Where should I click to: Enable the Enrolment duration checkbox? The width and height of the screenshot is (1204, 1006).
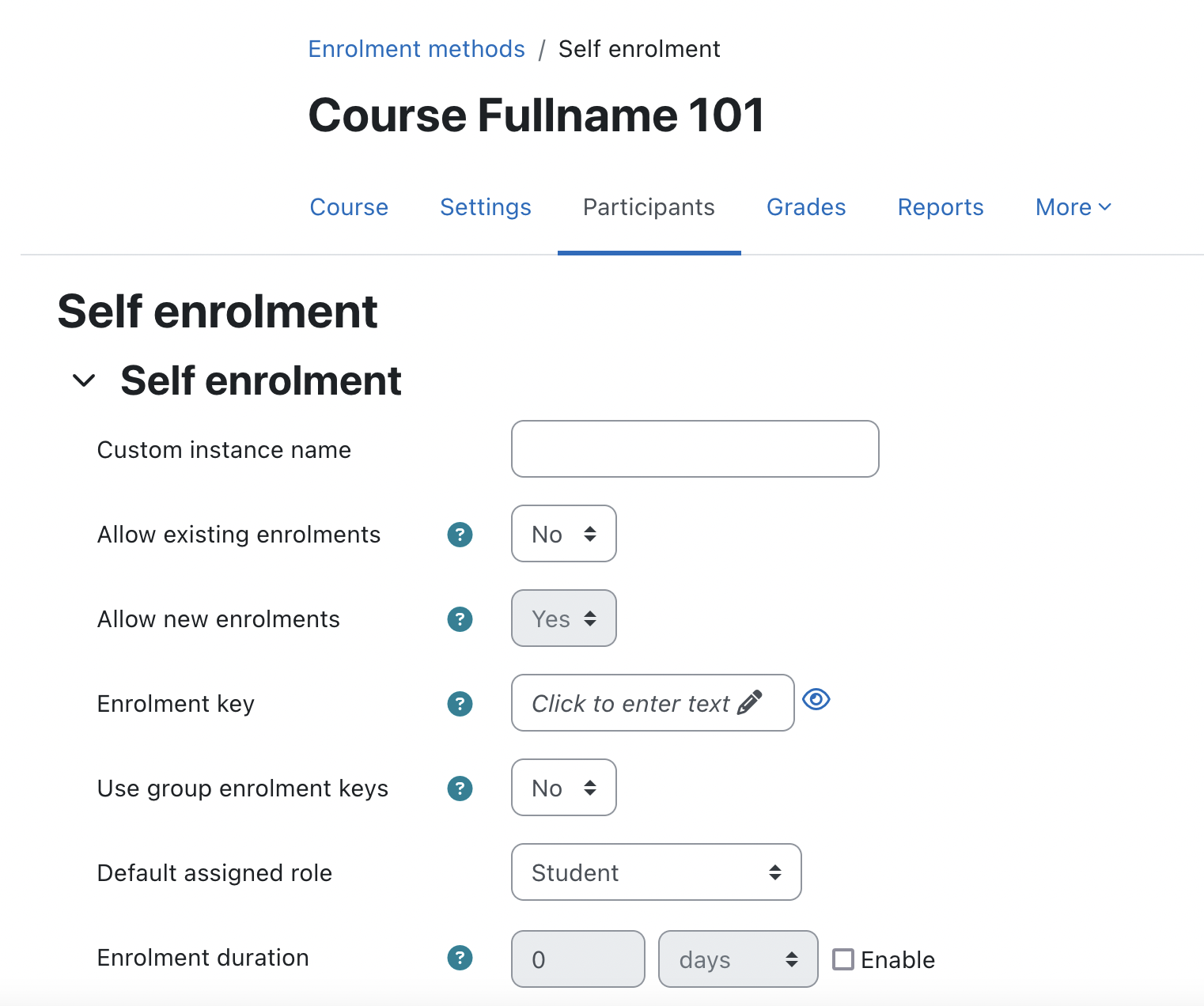[x=843, y=959]
